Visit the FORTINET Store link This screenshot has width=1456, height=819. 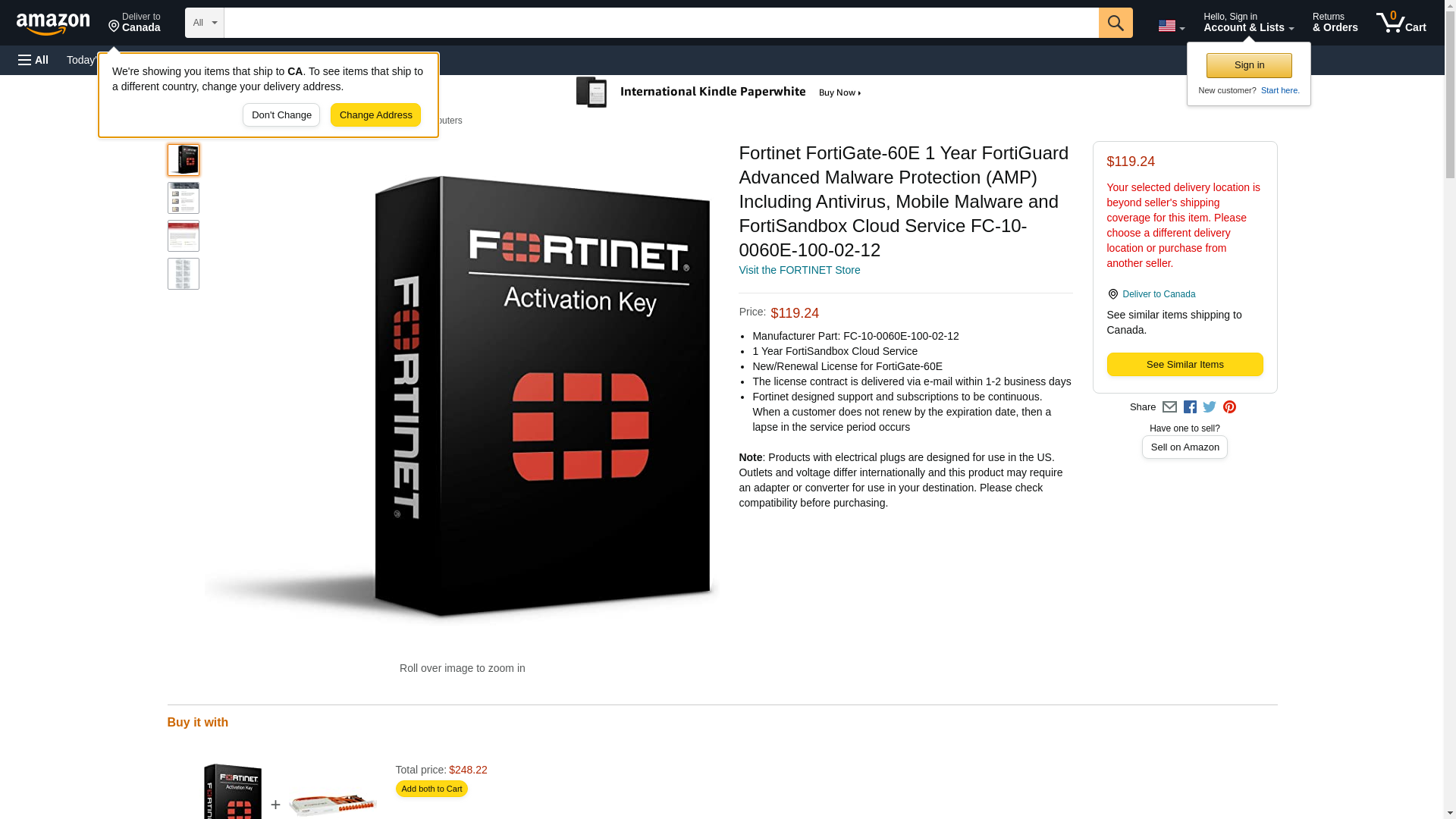(x=799, y=270)
